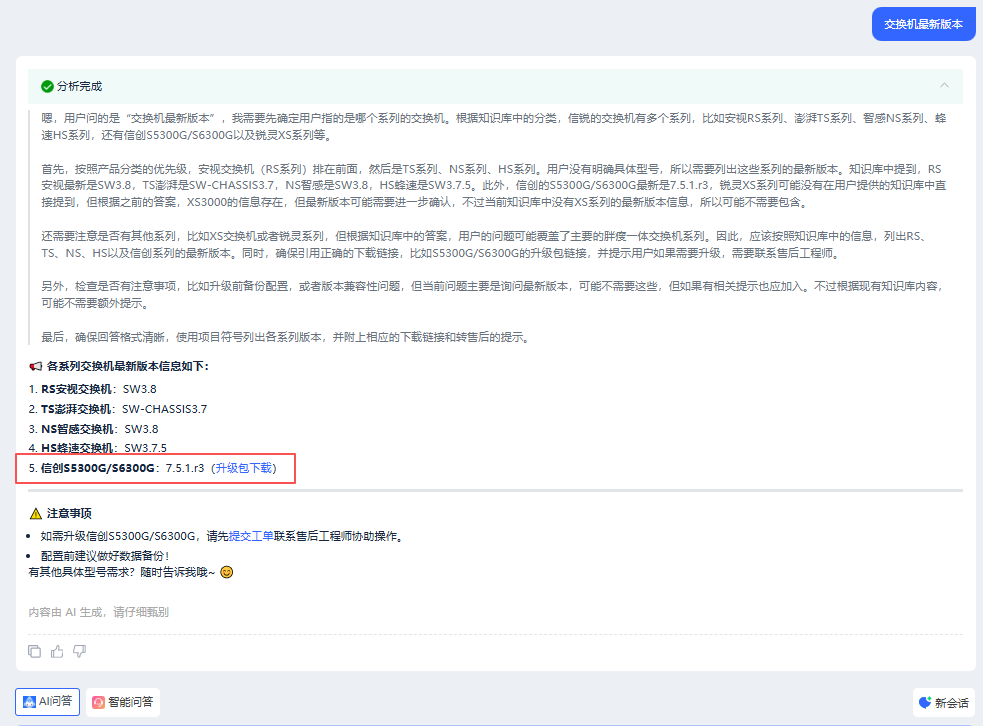The width and height of the screenshot is (983, 726).
Task: Select the NS智感交换机 list entry
Action: point(93,429)
